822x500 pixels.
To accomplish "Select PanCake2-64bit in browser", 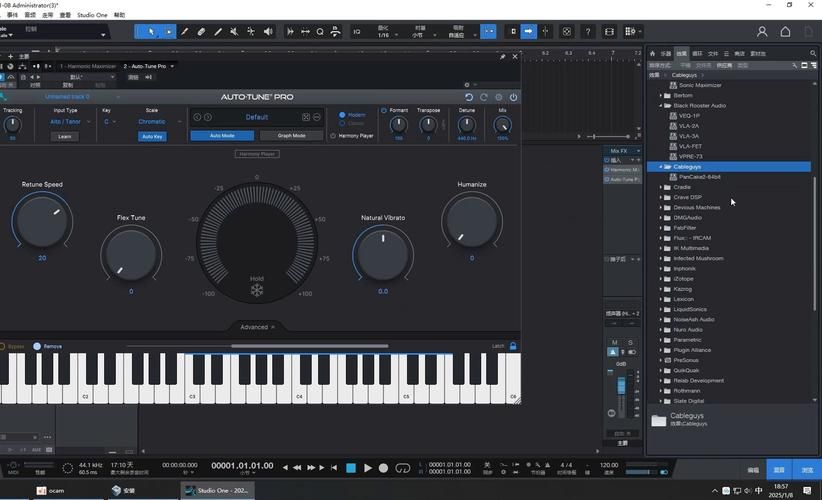I will point(699,177).
